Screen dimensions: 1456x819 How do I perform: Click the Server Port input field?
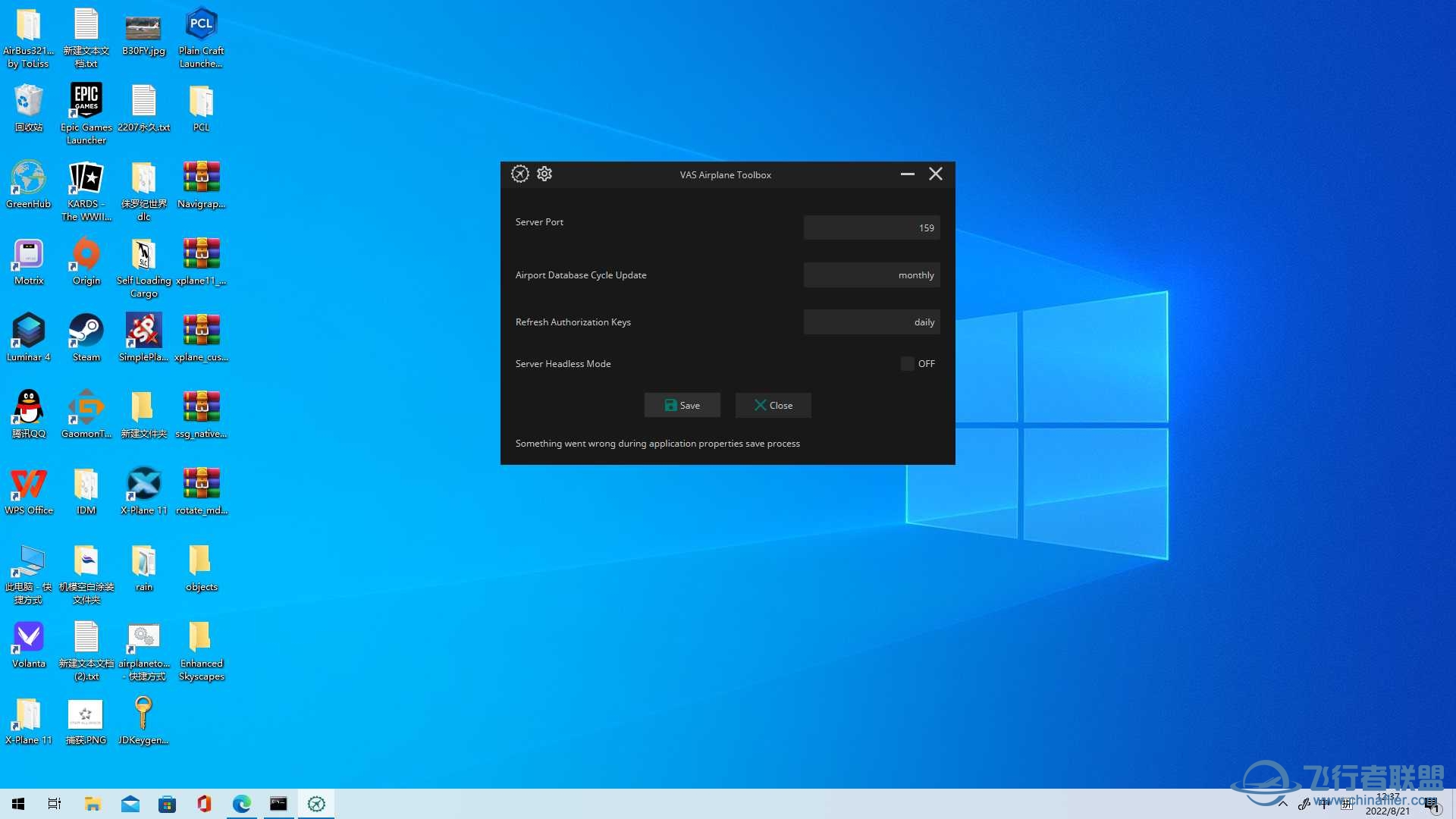point(869,227)
